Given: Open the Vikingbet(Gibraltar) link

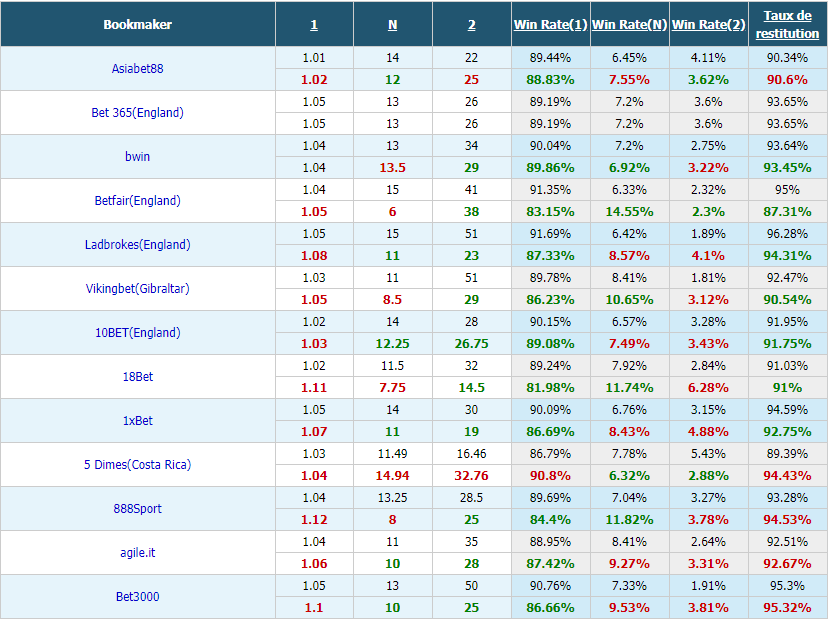Looking at the screenshot, I should point(137,288).
